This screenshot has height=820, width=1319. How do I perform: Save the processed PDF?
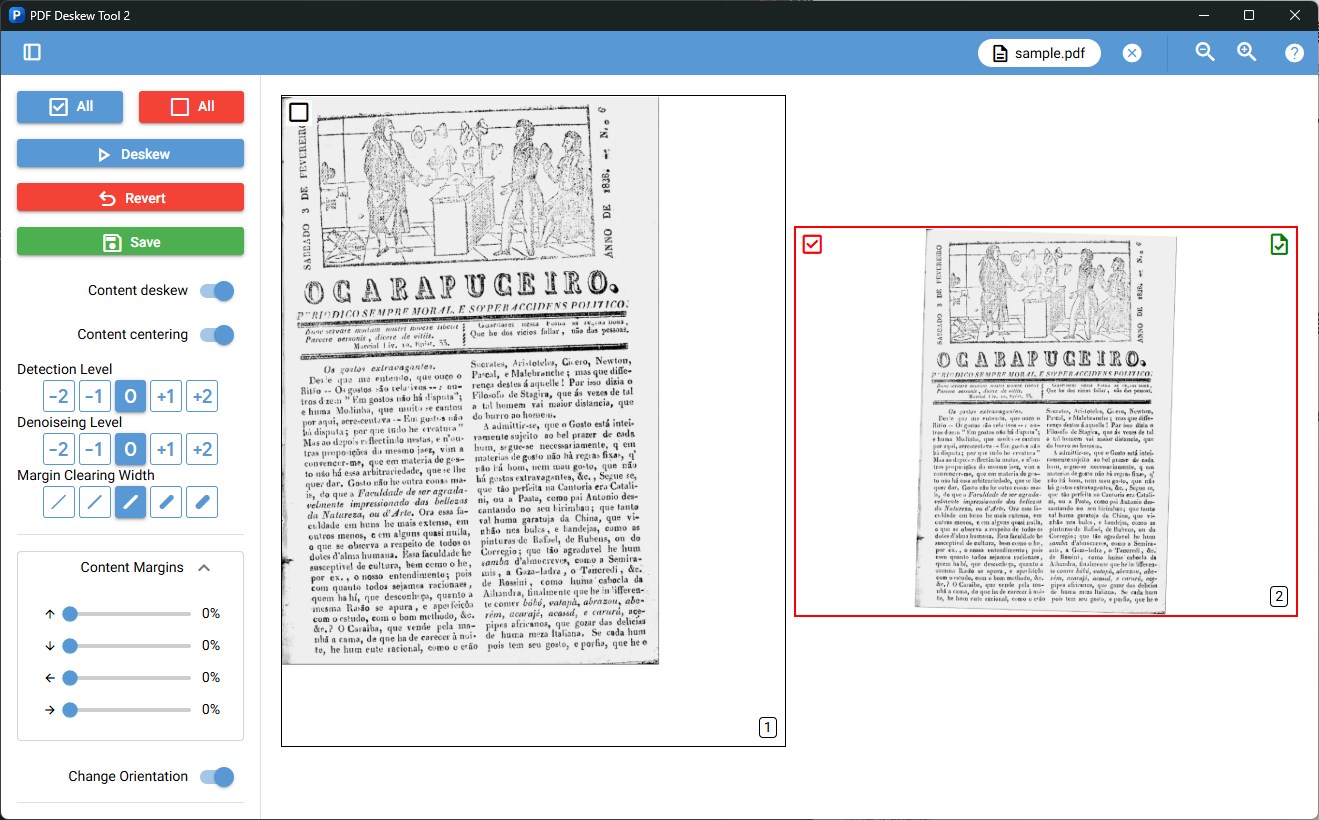[x=130, y=241]
